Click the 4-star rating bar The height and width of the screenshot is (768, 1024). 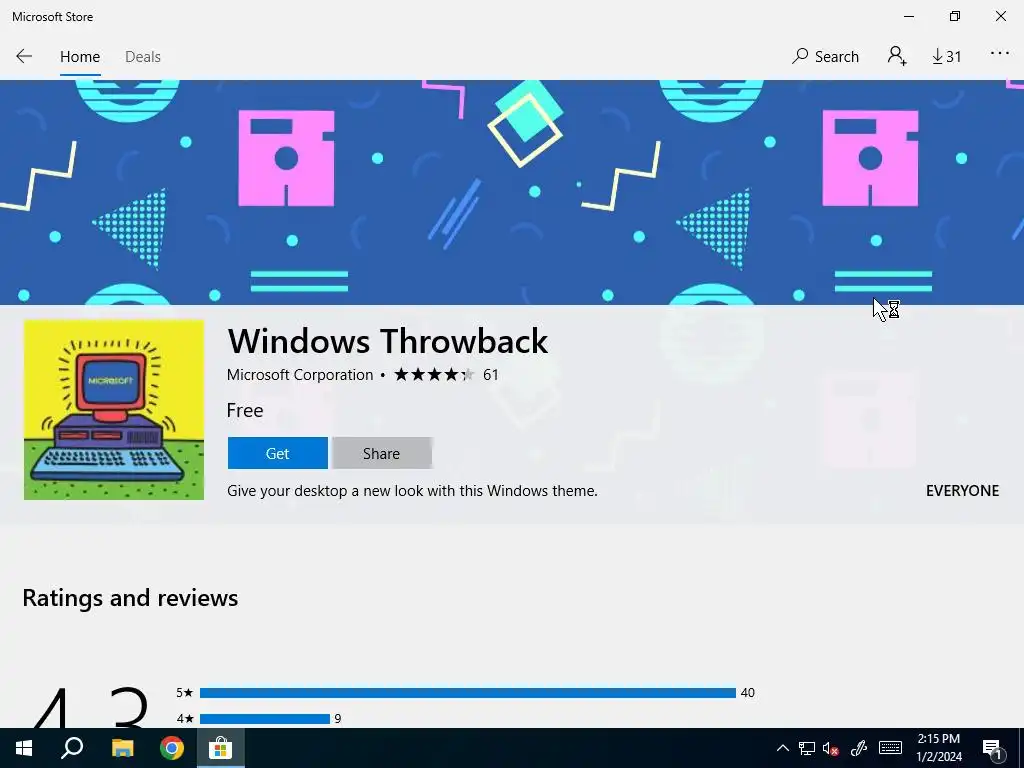[x=264, y=719]
